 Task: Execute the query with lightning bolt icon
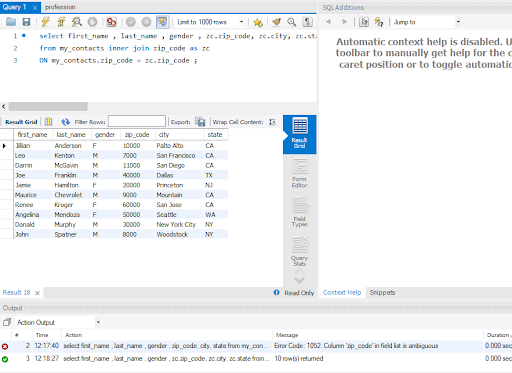(x=46, y=22)
